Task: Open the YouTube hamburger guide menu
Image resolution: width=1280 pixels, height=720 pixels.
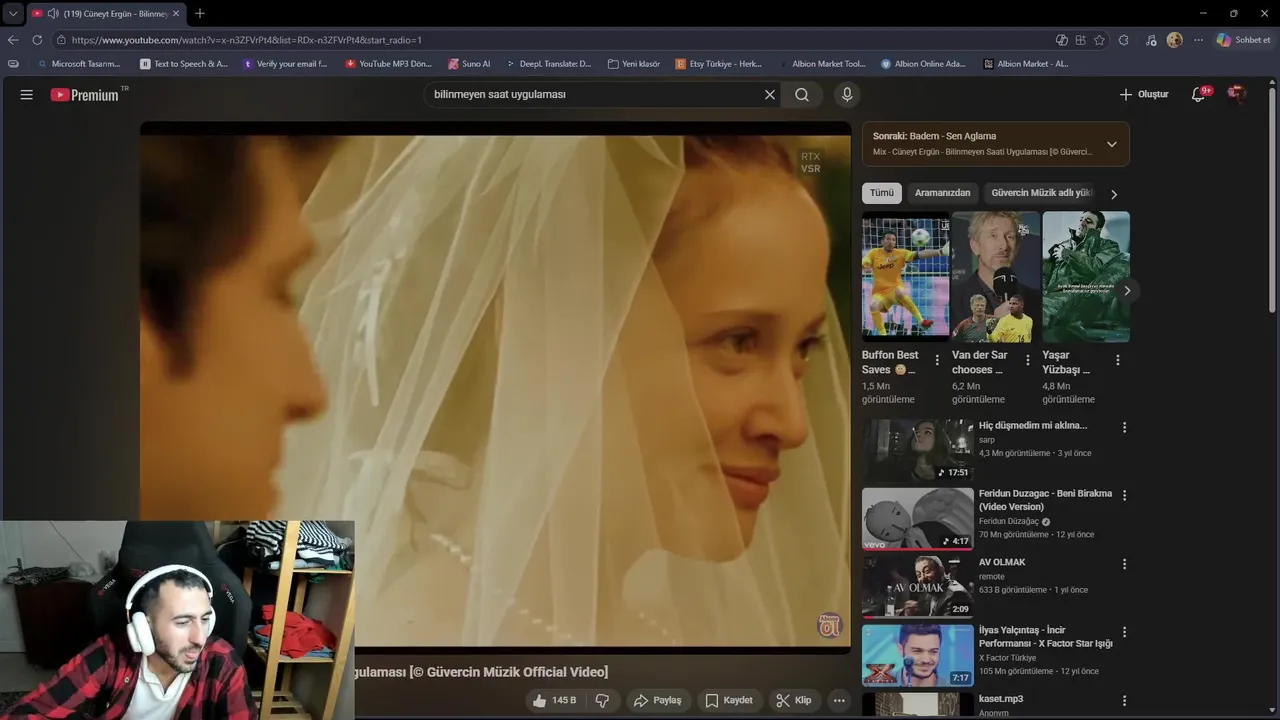Action: pyautogui.click(x=27, y=95)
